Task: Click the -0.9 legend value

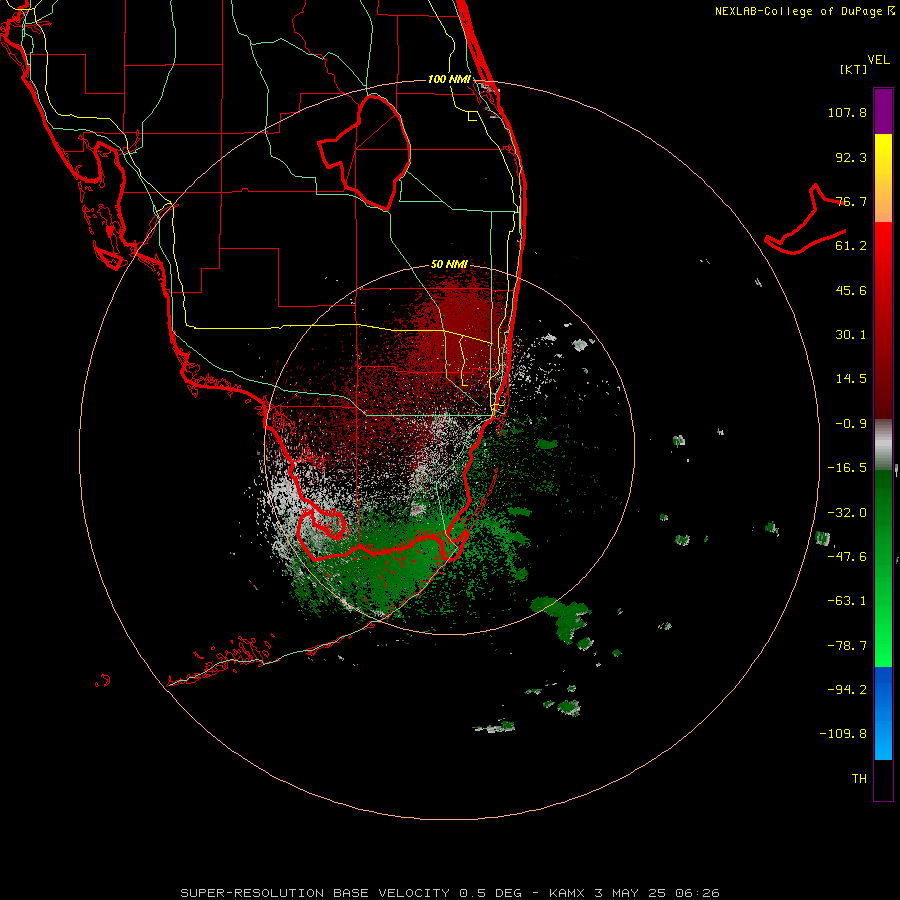Action: click(851, 424)
